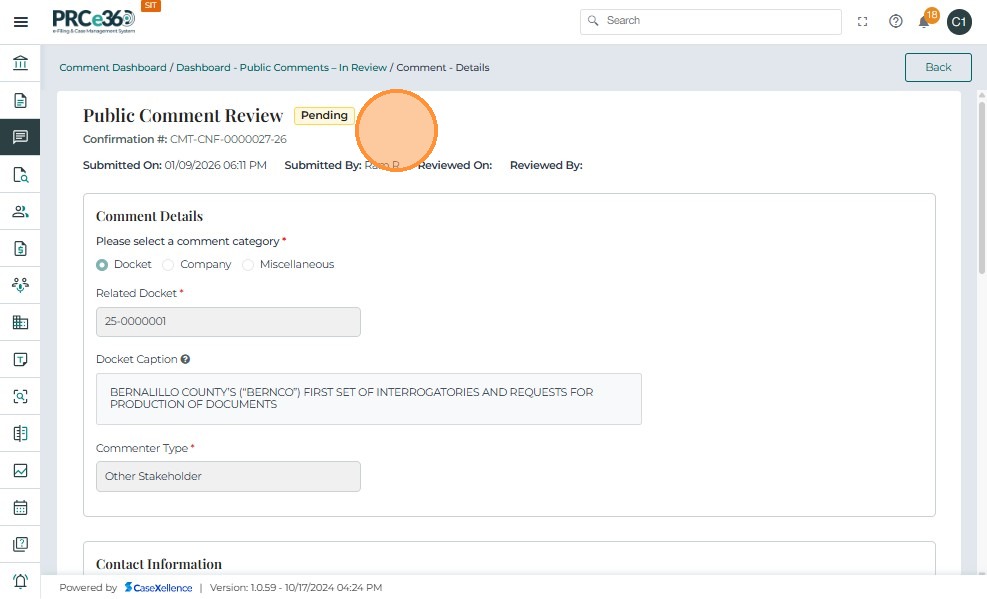
Task: Click the PRCe360 logo
Action: [93, 21]
